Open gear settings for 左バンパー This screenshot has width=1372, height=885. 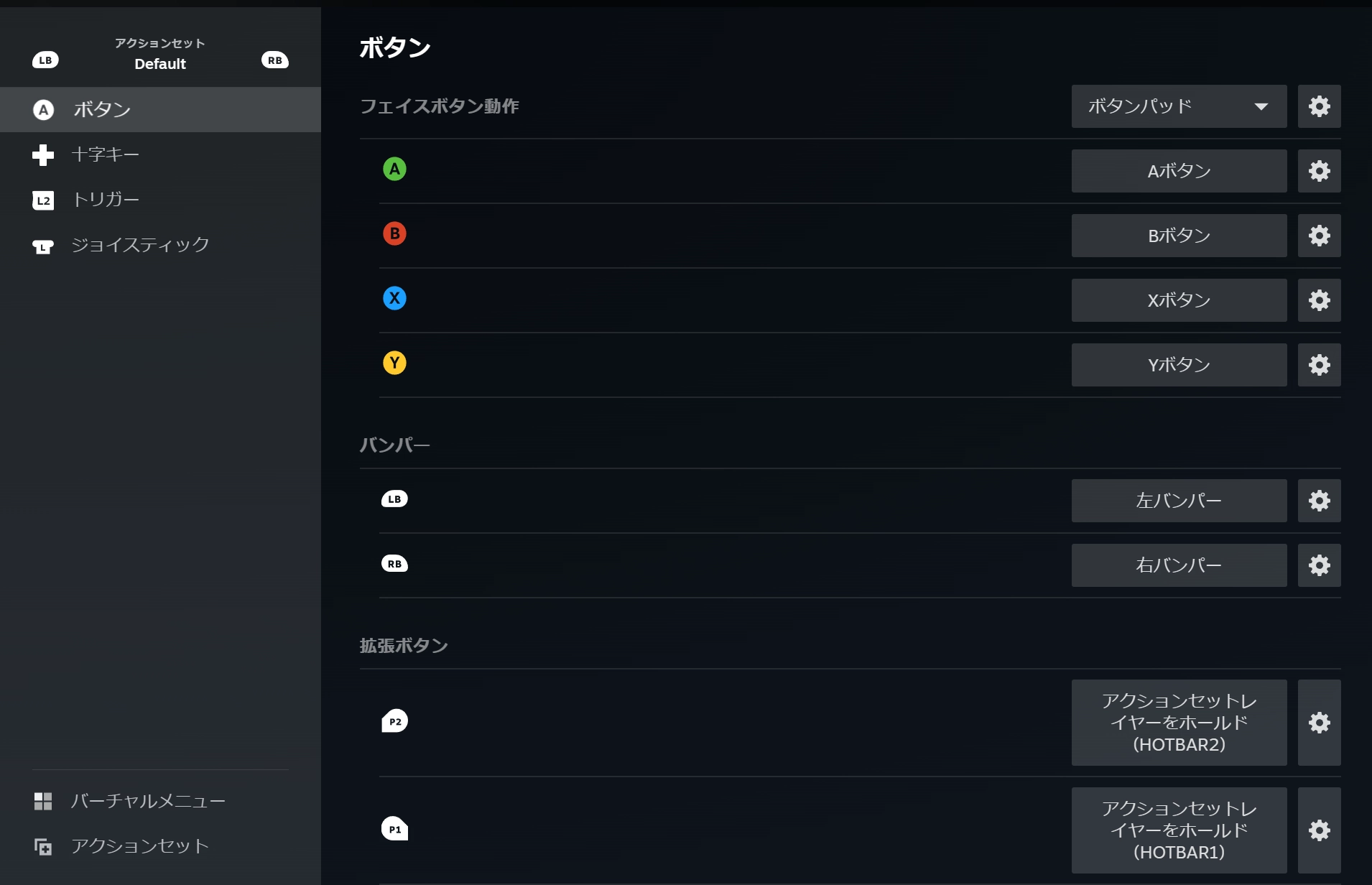coord(1319,501)
